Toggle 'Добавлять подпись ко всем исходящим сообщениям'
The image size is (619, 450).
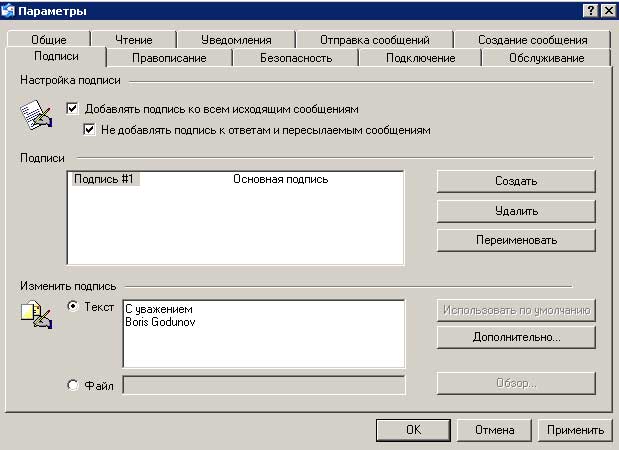(72, 108)
